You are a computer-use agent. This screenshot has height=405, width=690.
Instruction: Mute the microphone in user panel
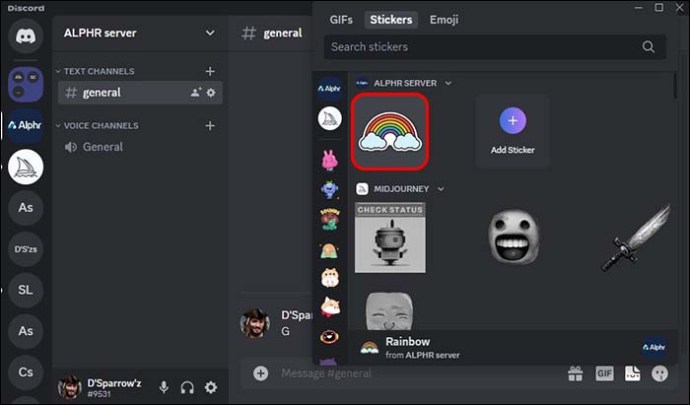point(163,387)
